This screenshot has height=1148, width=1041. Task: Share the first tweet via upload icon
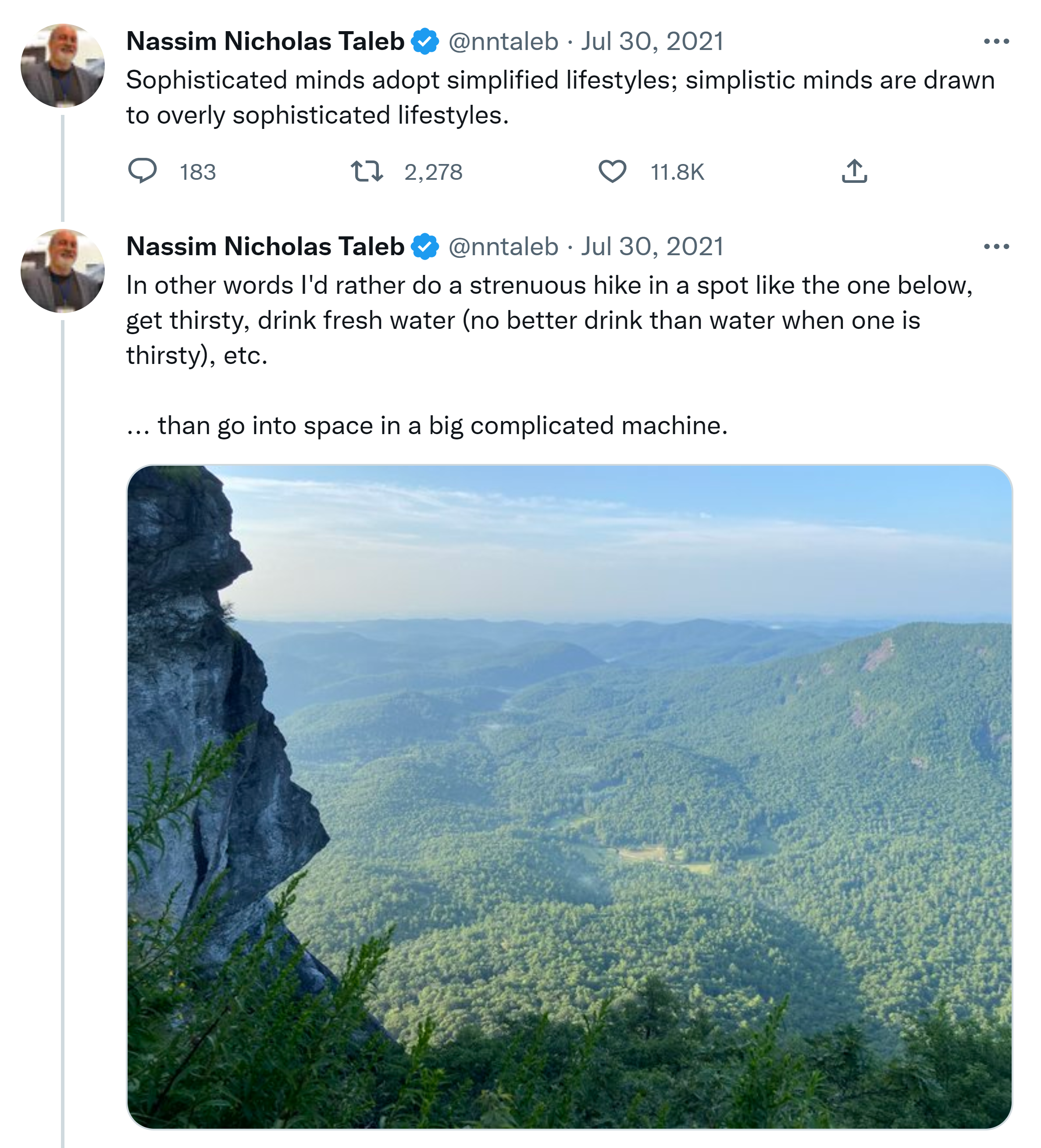(x=854, y=171)
